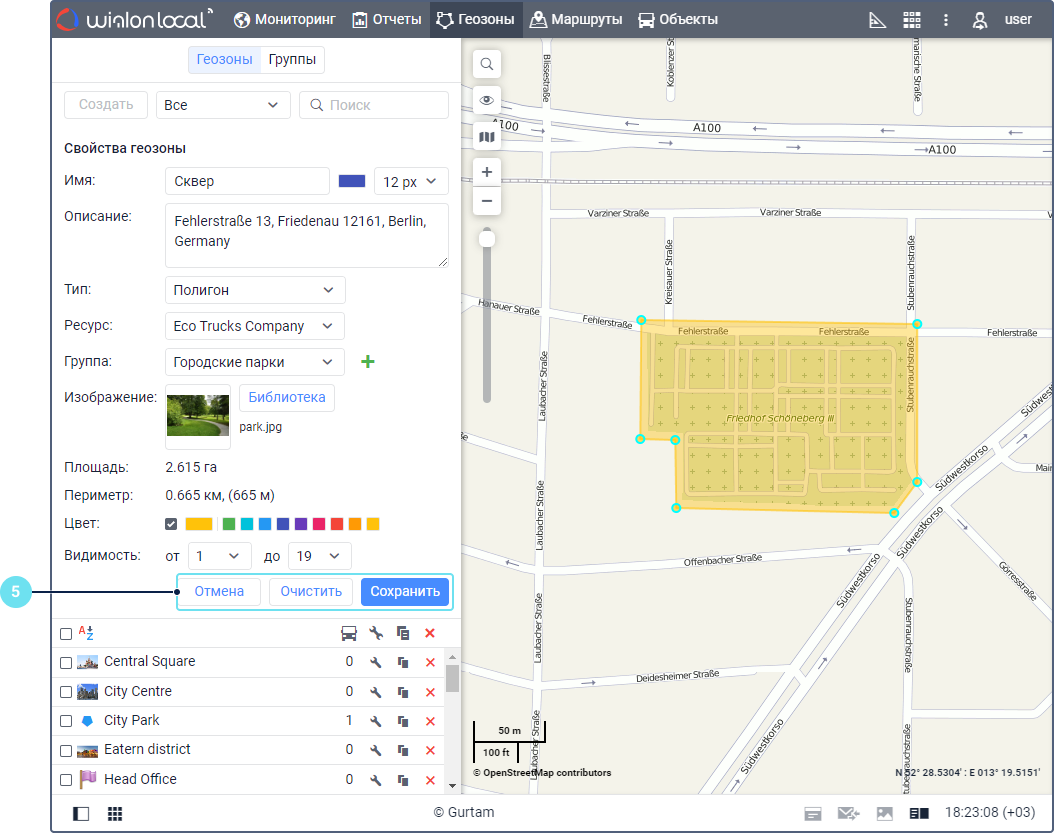Screen dimensions: 1054x833
Task: Switch to the Группы tab
Action: tap(292, 60)
